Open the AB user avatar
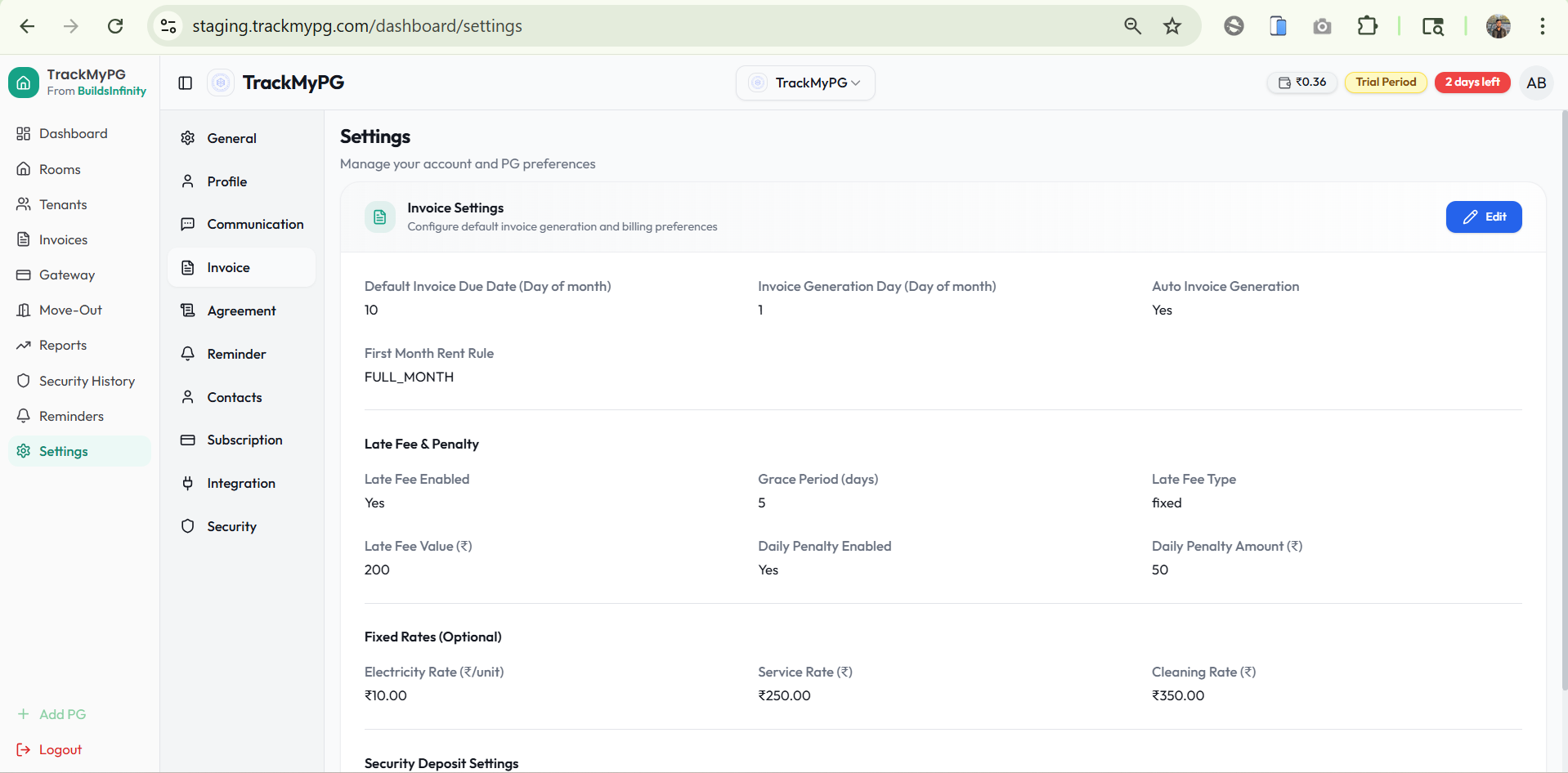The height and width of the screenshot is (773, 1568). coord(1536,83)
